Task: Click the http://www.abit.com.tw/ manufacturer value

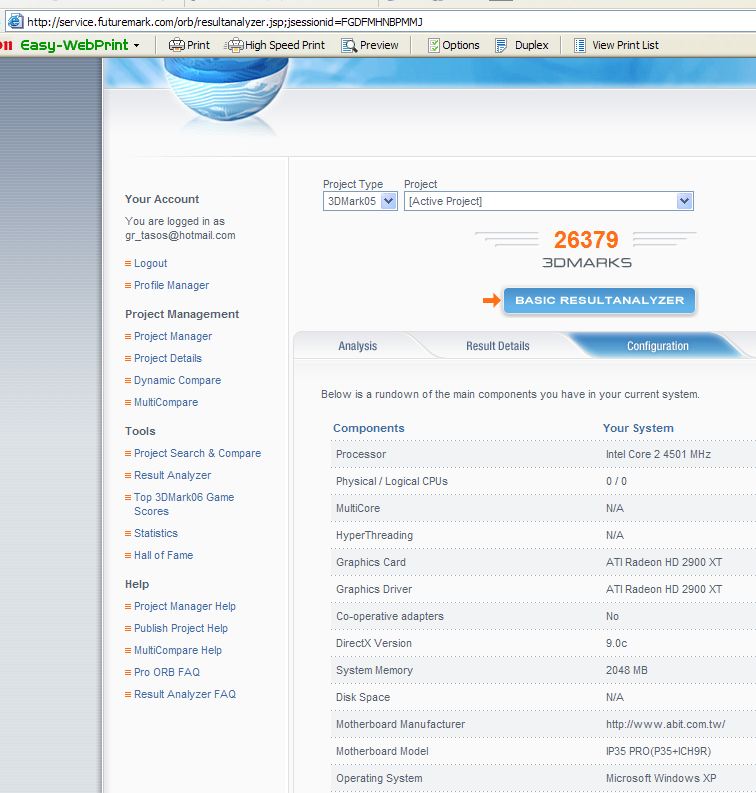Action: 665,724
